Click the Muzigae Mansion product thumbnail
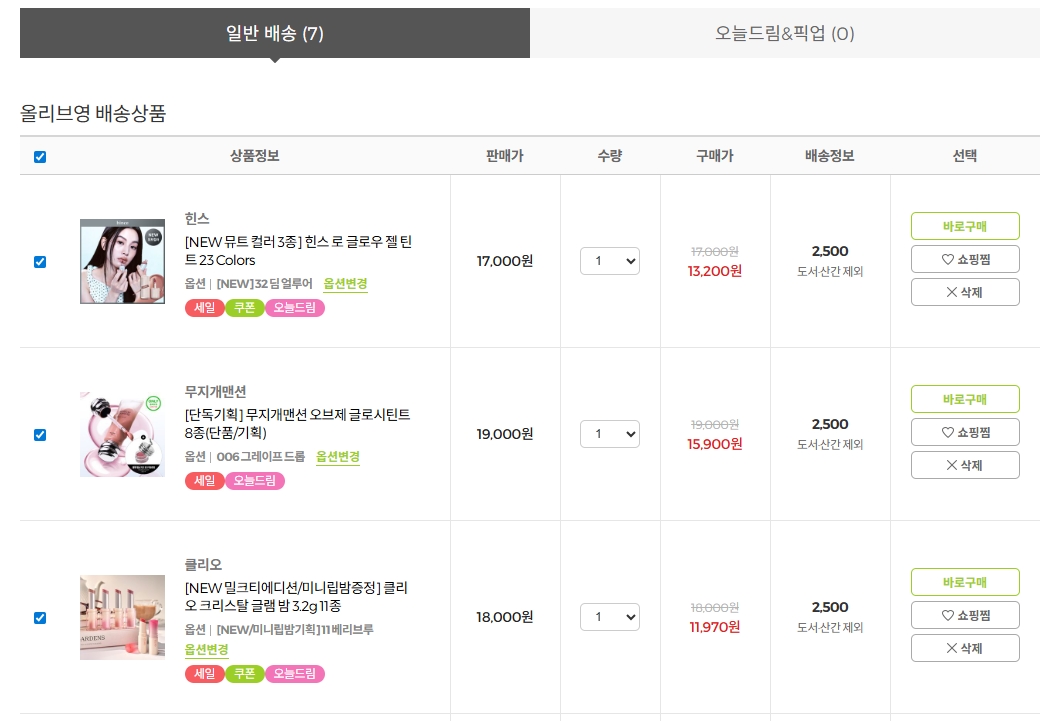 click(x=122, y=434)
